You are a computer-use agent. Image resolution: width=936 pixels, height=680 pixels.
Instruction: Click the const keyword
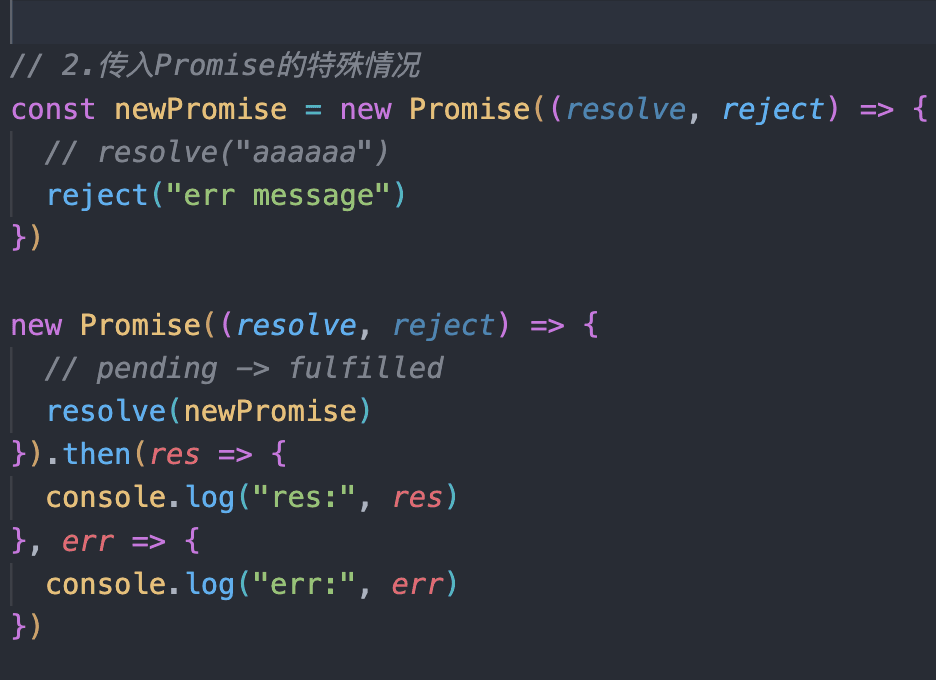pos(53,109)
